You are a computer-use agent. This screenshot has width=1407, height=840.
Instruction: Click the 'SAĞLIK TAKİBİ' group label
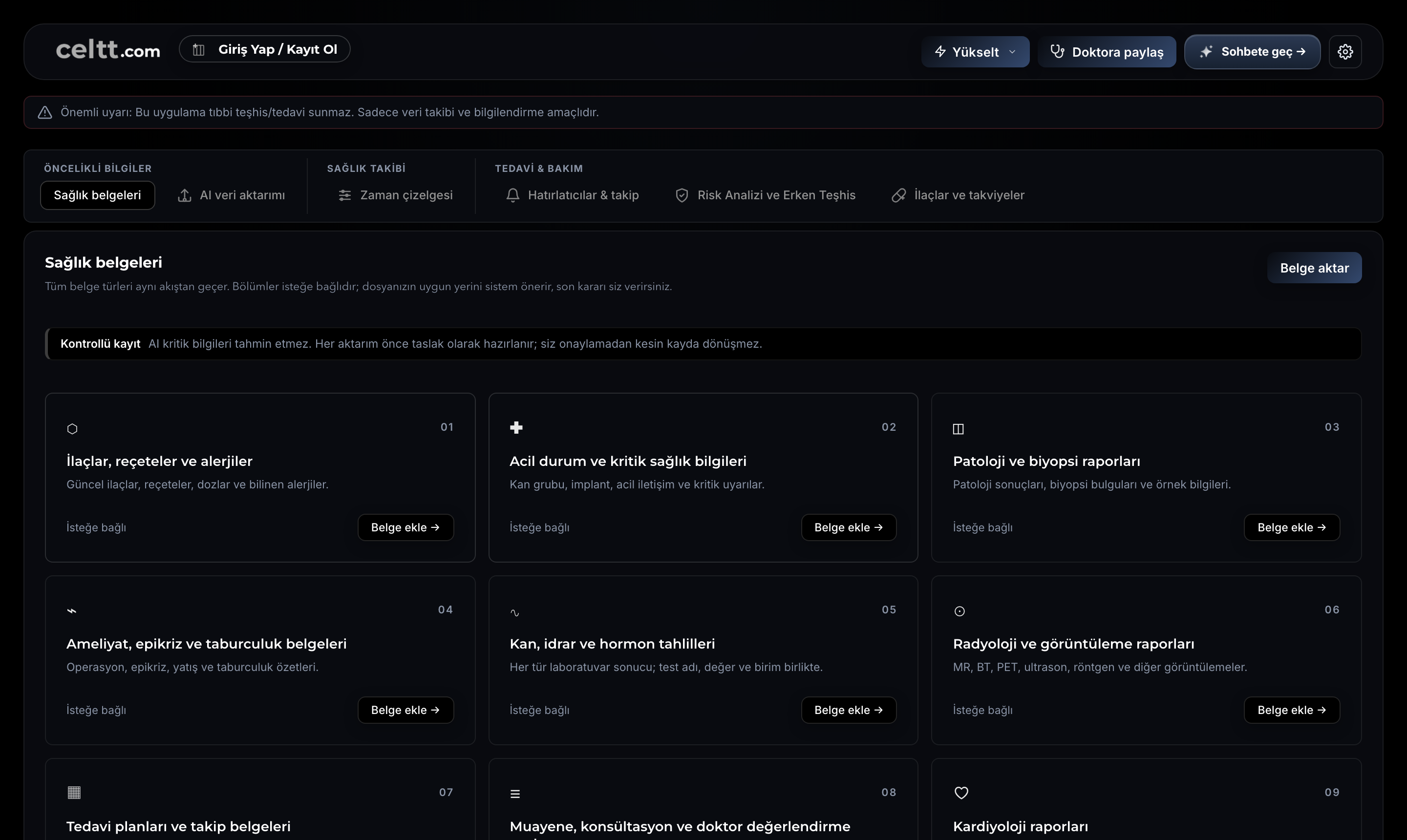[x=366, y=168]
